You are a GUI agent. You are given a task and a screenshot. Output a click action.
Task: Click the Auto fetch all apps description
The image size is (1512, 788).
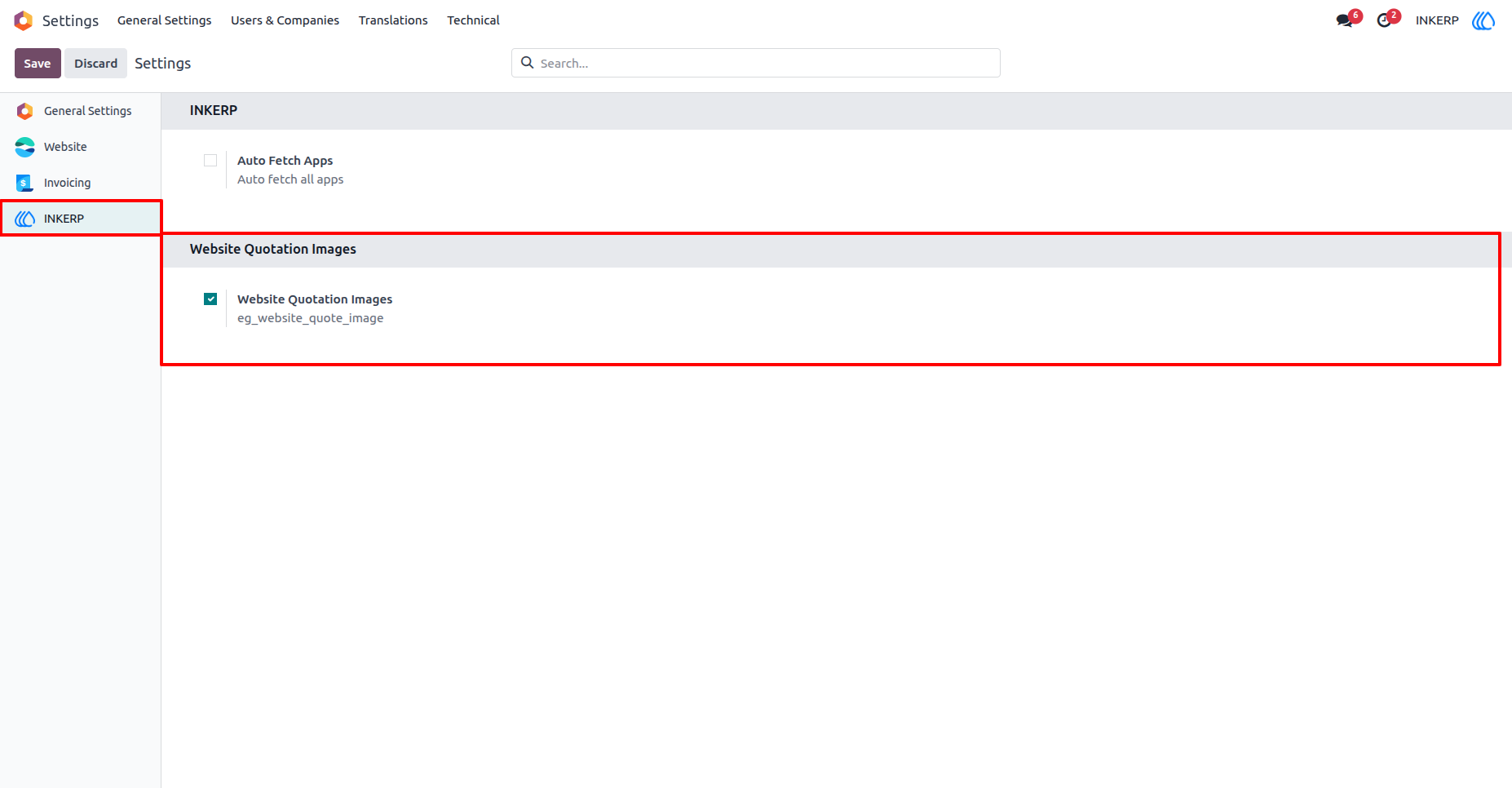coord(290,179)
